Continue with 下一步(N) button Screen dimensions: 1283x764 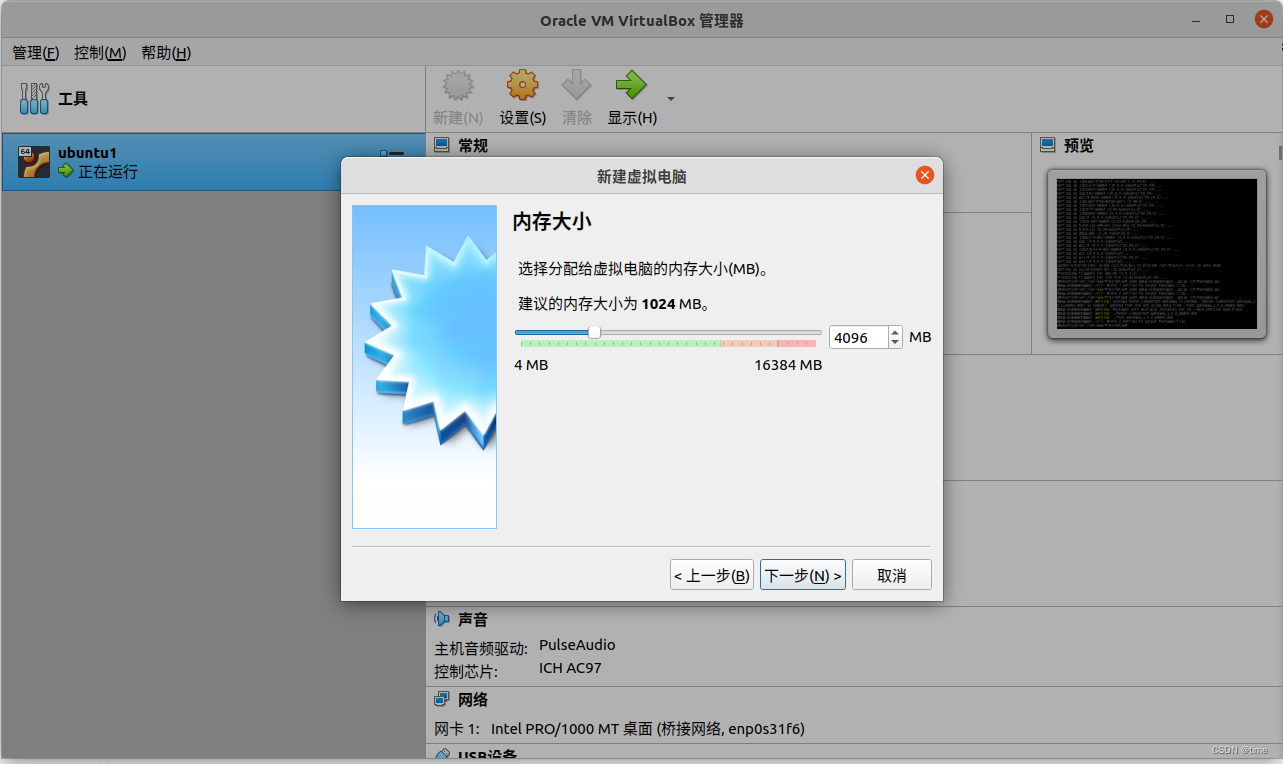(x=803, y=575)
